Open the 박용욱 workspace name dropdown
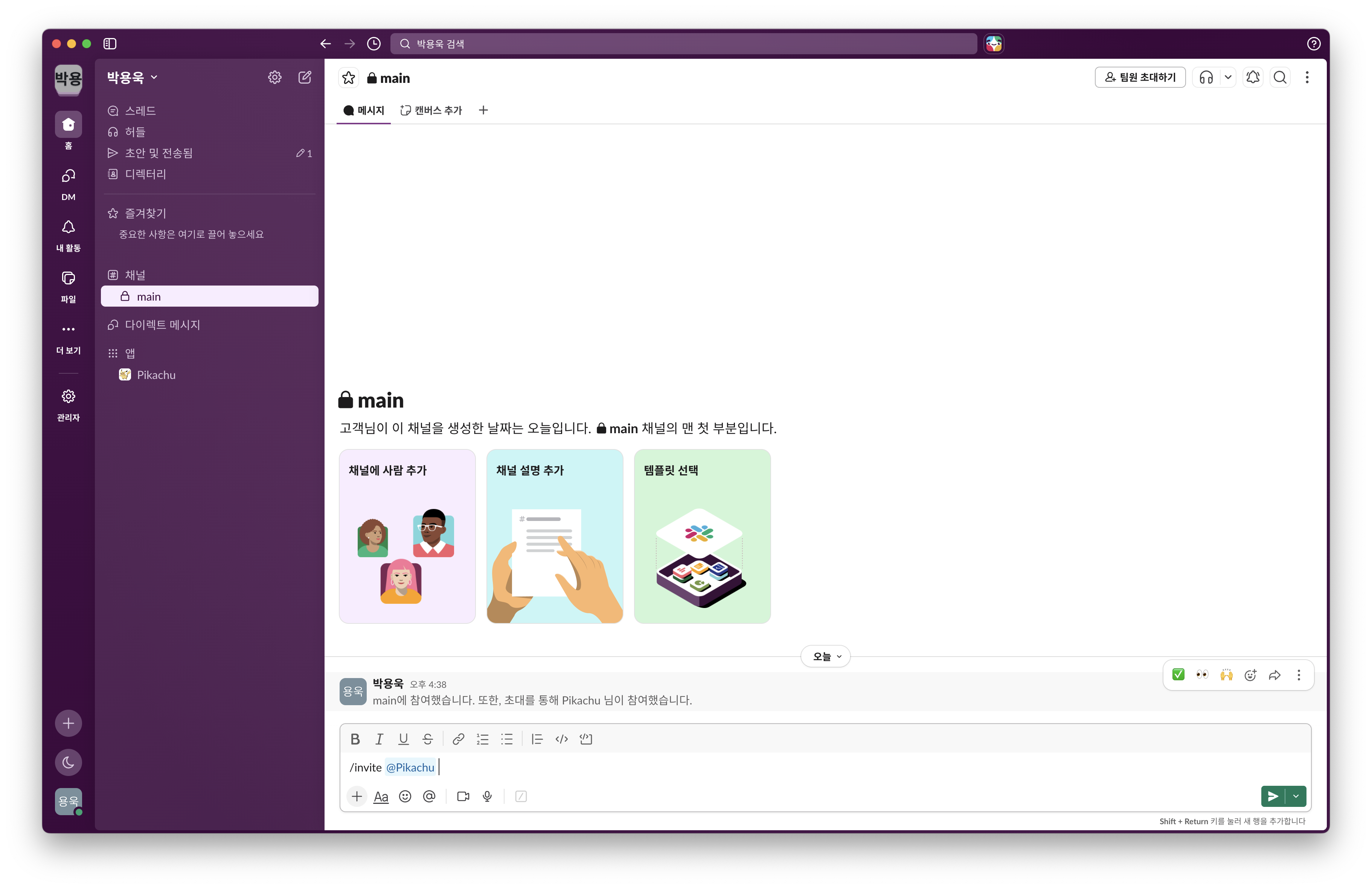 pos(132,77)
